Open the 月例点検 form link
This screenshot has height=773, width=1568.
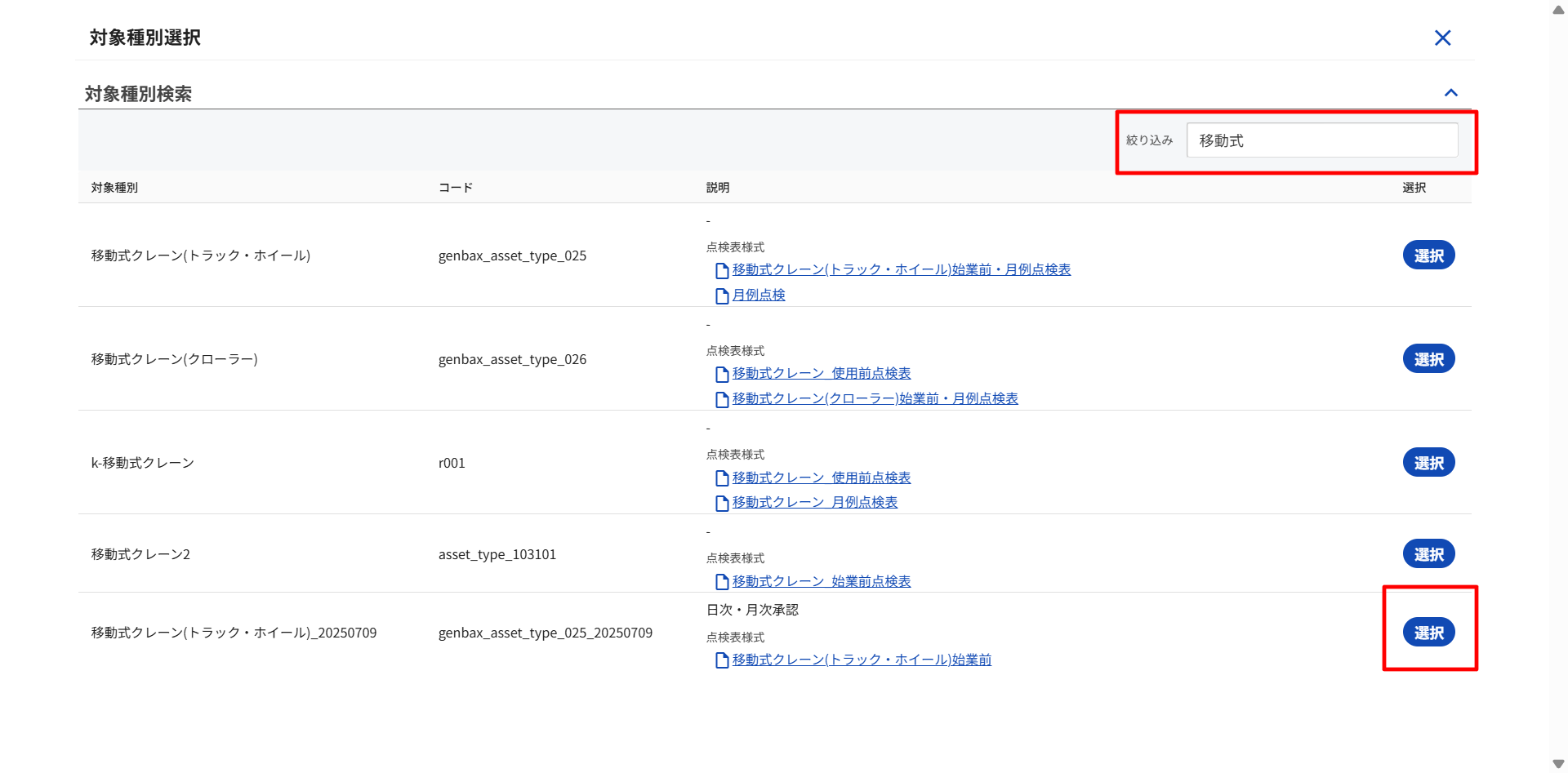758,295
